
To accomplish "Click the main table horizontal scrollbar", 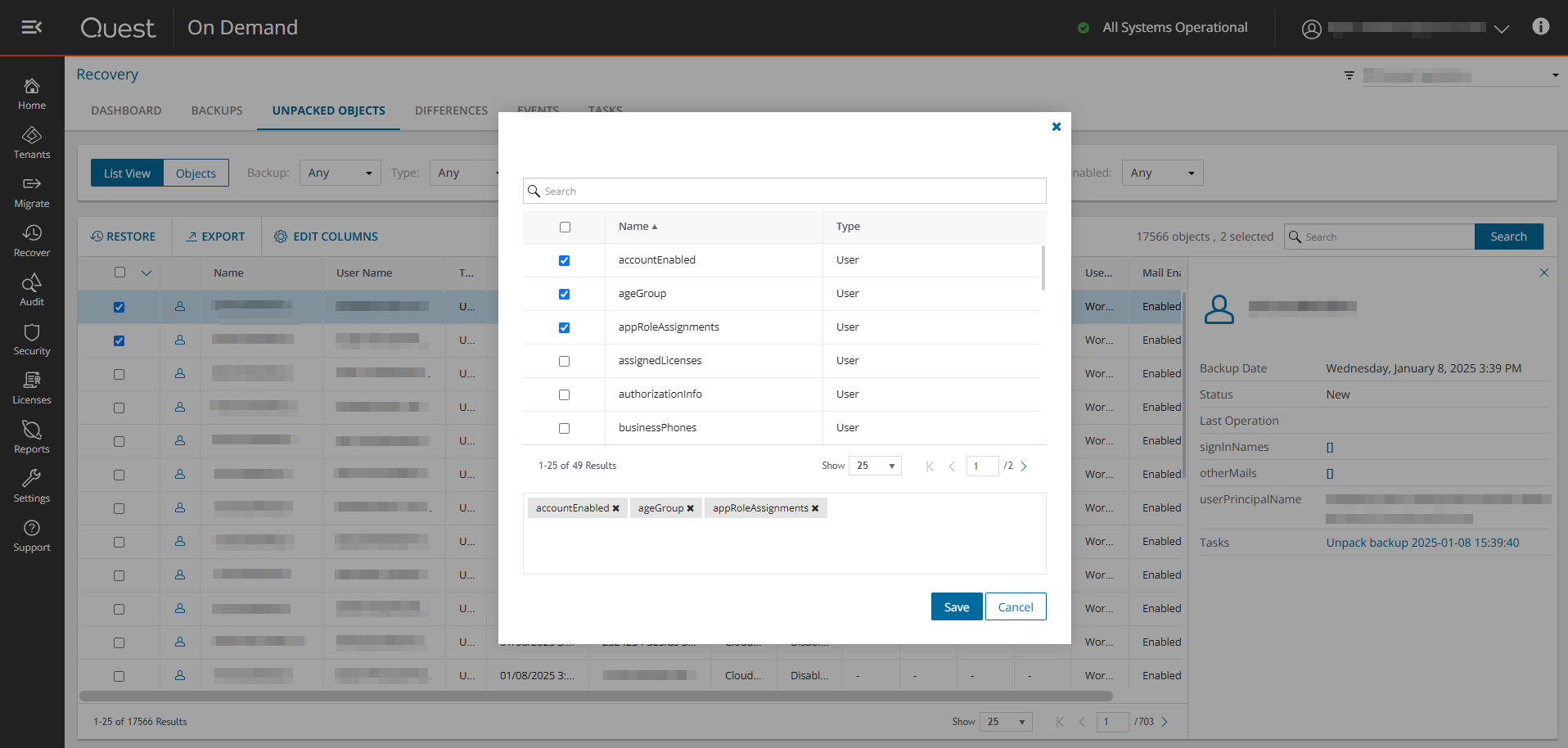I will click(x=596, y=696).
